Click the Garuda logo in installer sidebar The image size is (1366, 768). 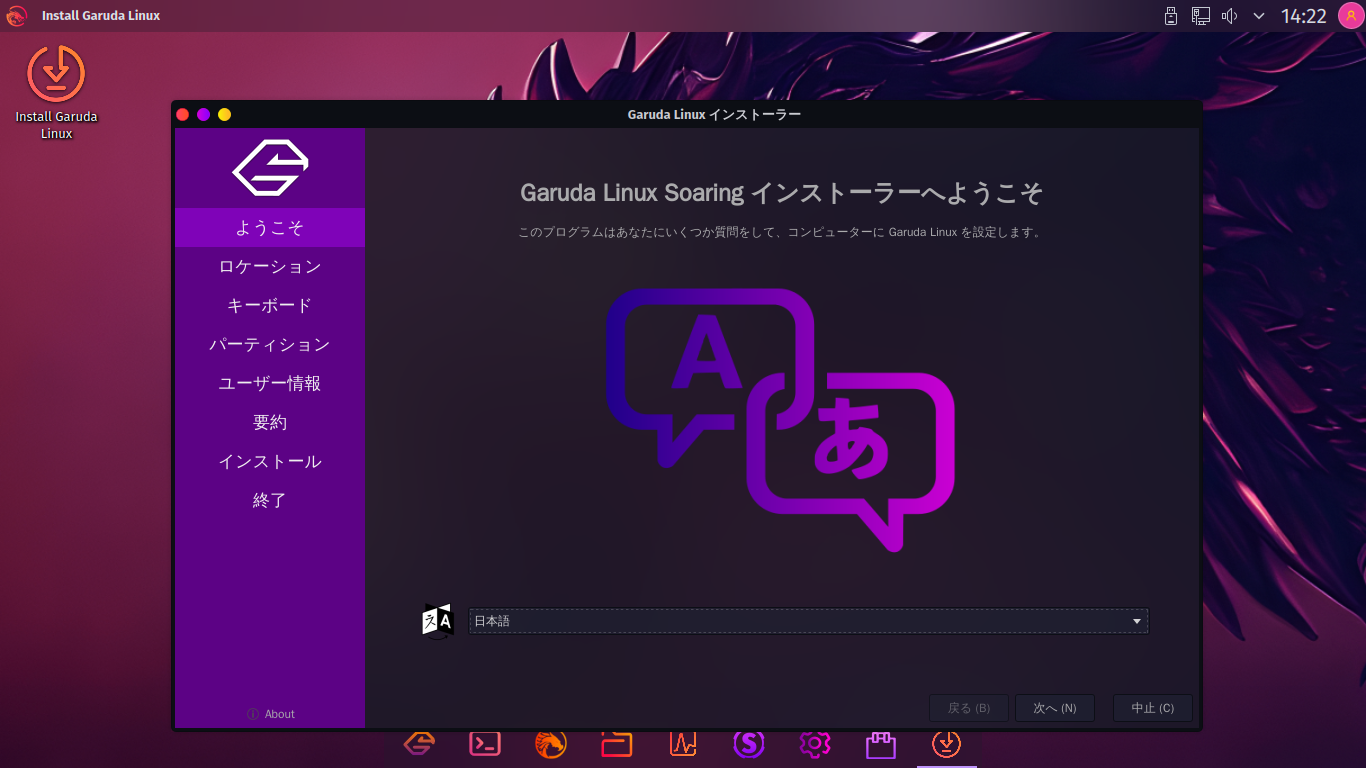(270, 167)
